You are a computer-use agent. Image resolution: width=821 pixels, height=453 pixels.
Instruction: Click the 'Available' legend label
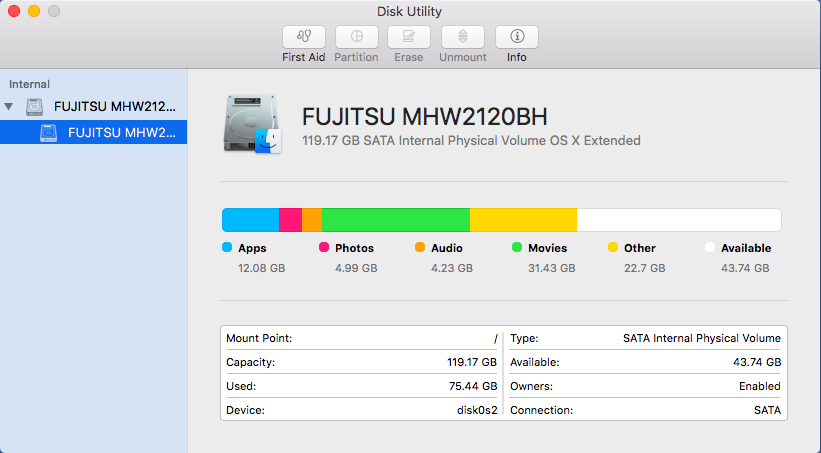pos(746,248)
